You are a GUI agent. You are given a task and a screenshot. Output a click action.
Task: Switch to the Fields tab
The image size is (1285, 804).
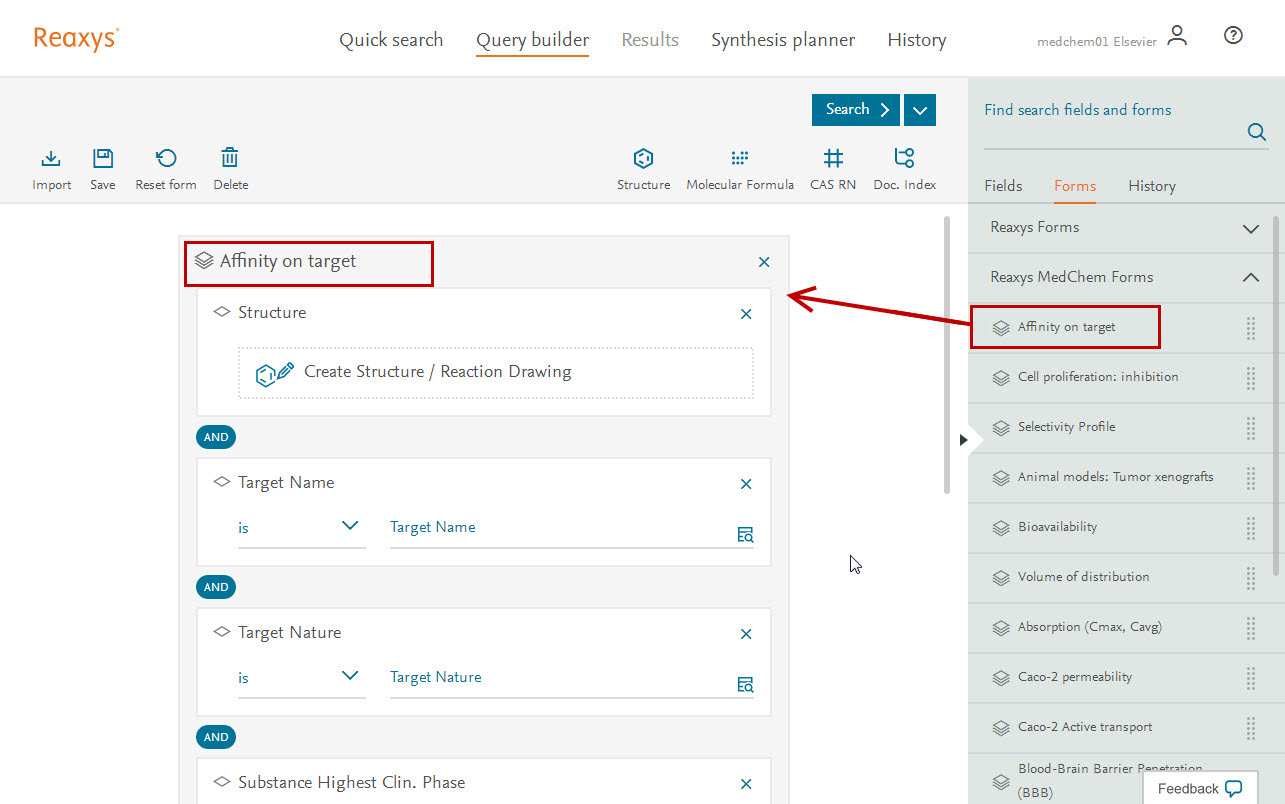(1003, 186)
